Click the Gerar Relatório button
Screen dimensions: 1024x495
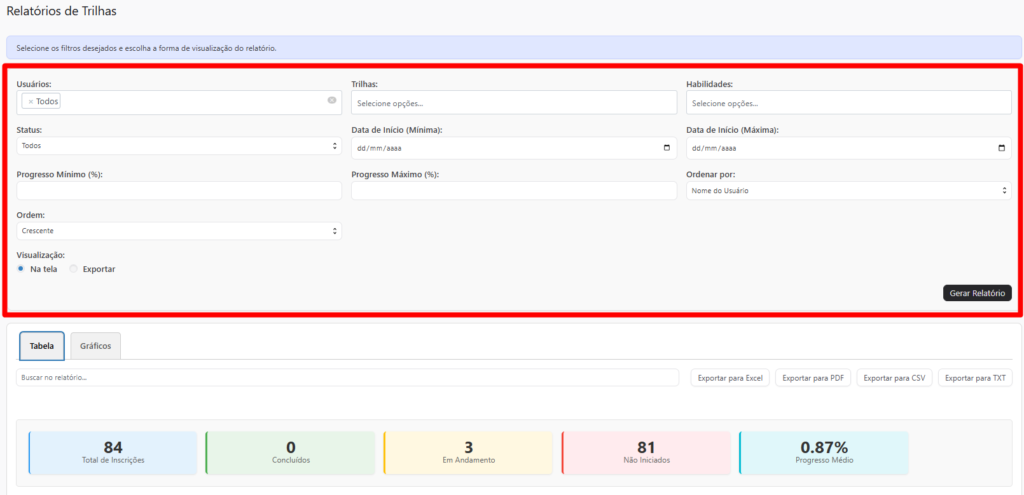[x=977, y=293]
